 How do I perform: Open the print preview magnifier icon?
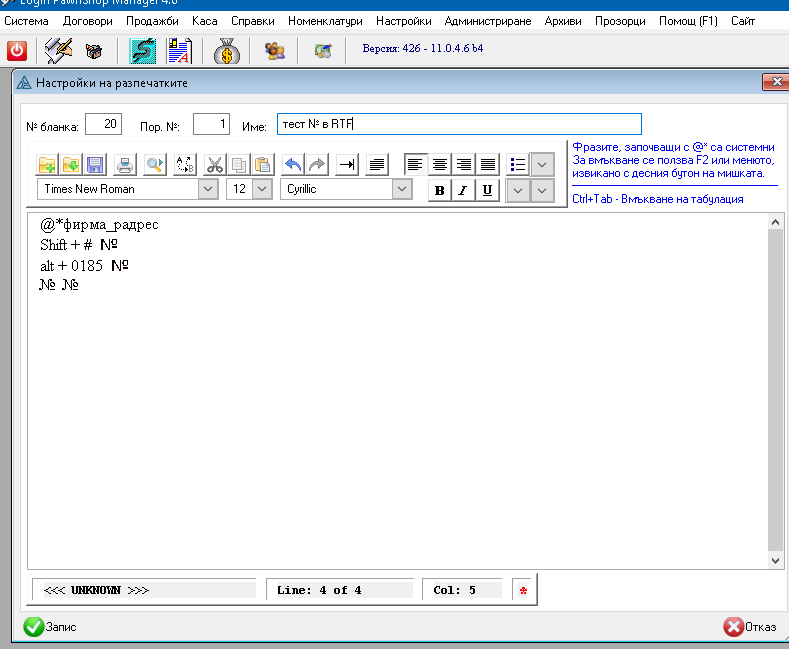coord(154,165)
